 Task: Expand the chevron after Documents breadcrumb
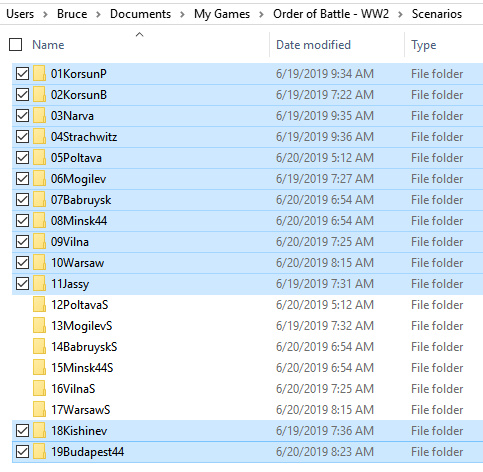pos(182,14)
